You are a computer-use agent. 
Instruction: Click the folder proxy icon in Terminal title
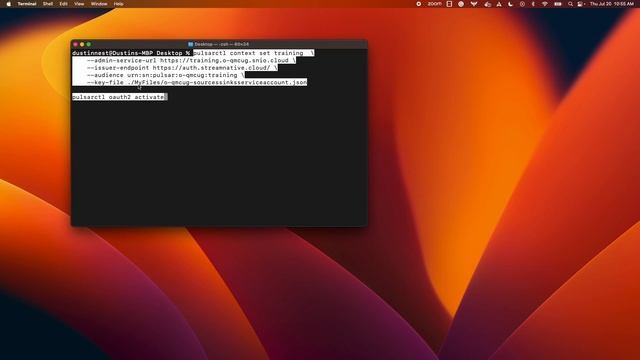(x=190, y=44)
